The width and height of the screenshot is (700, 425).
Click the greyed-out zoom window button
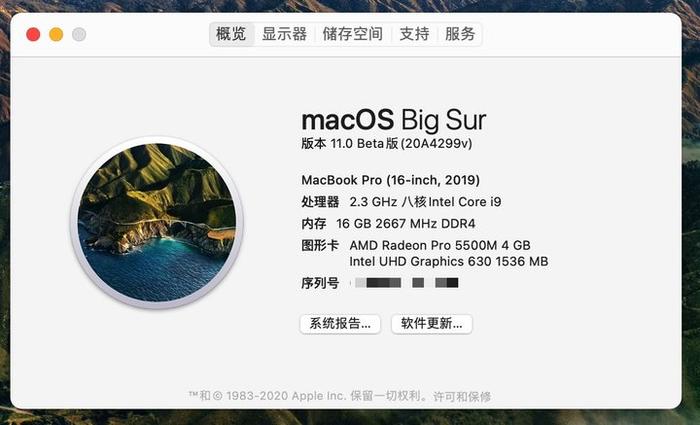[79, 34]
